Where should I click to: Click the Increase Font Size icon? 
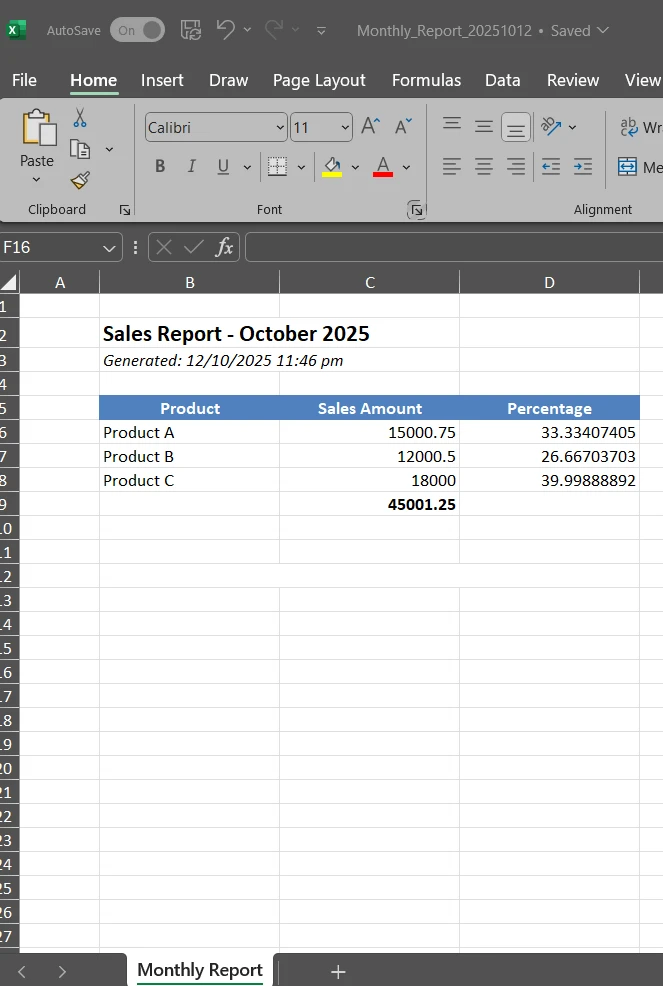coord(370,127)
